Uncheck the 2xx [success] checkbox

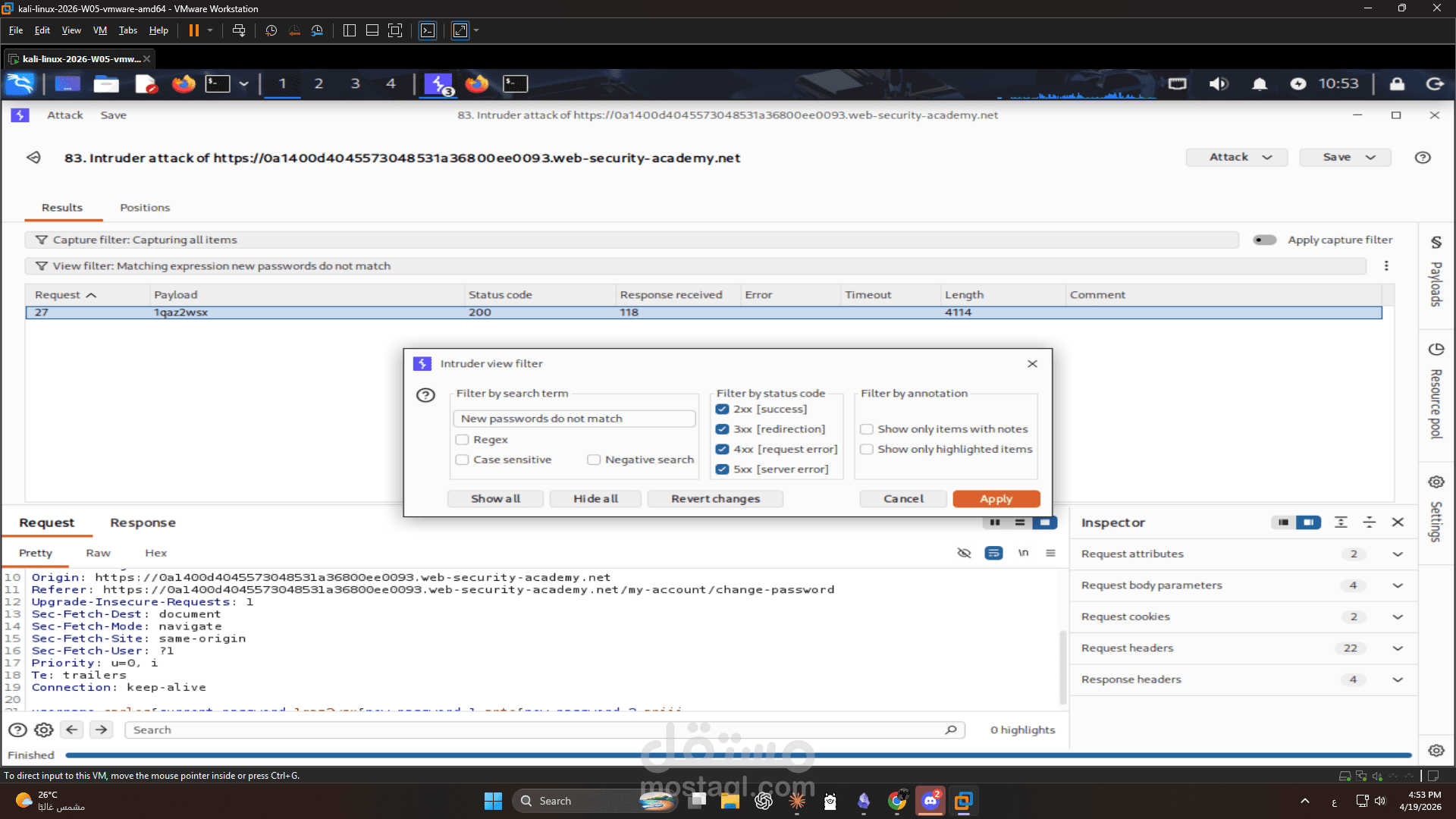[x=722, y=409]
